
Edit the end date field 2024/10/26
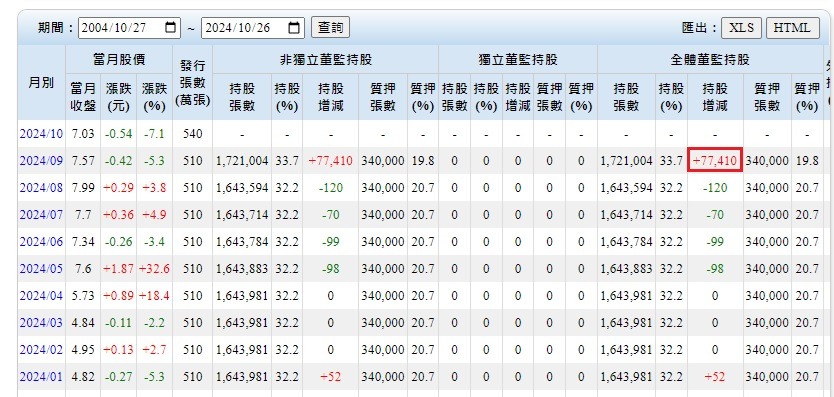click(x=253, y=28)
